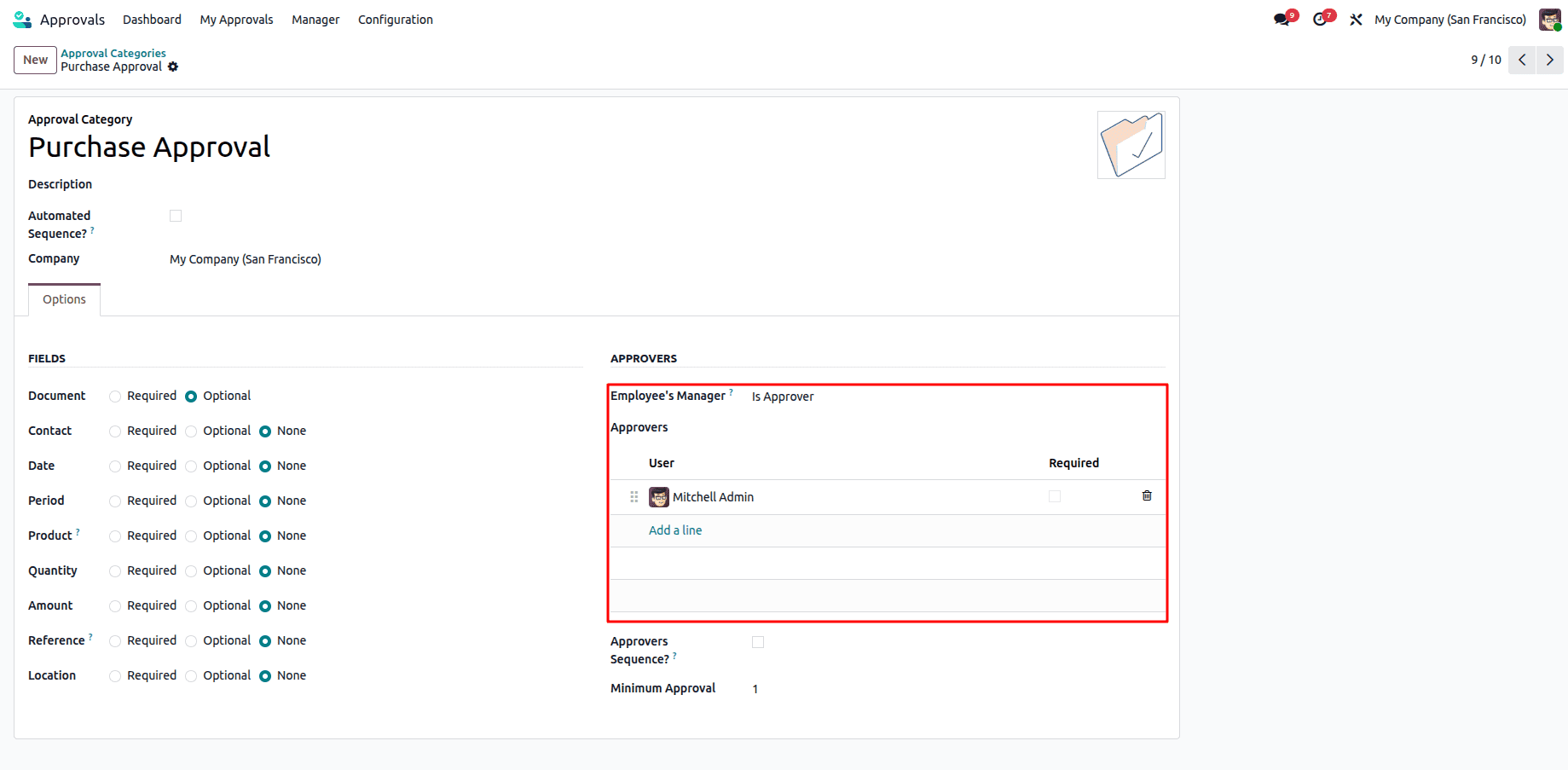Image resolution: width=1568 pixels, height=770 pixels.
Task: Toggle the Approvers Sequence checkbox
Action: tap(758, 642)
